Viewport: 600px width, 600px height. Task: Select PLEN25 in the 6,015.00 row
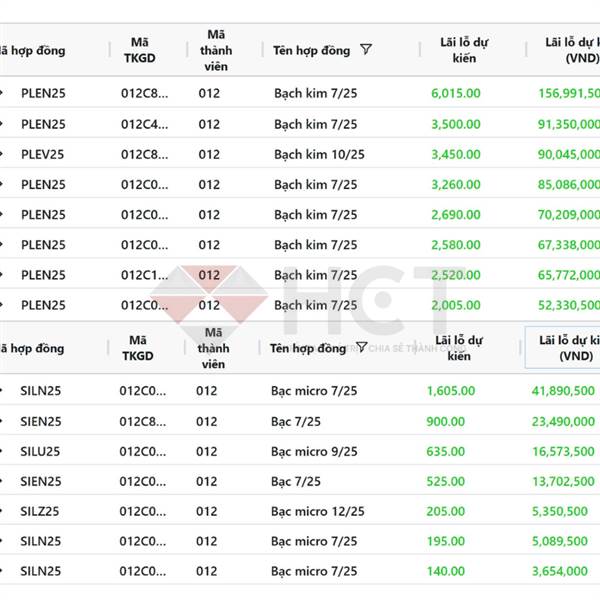point(43,93)
